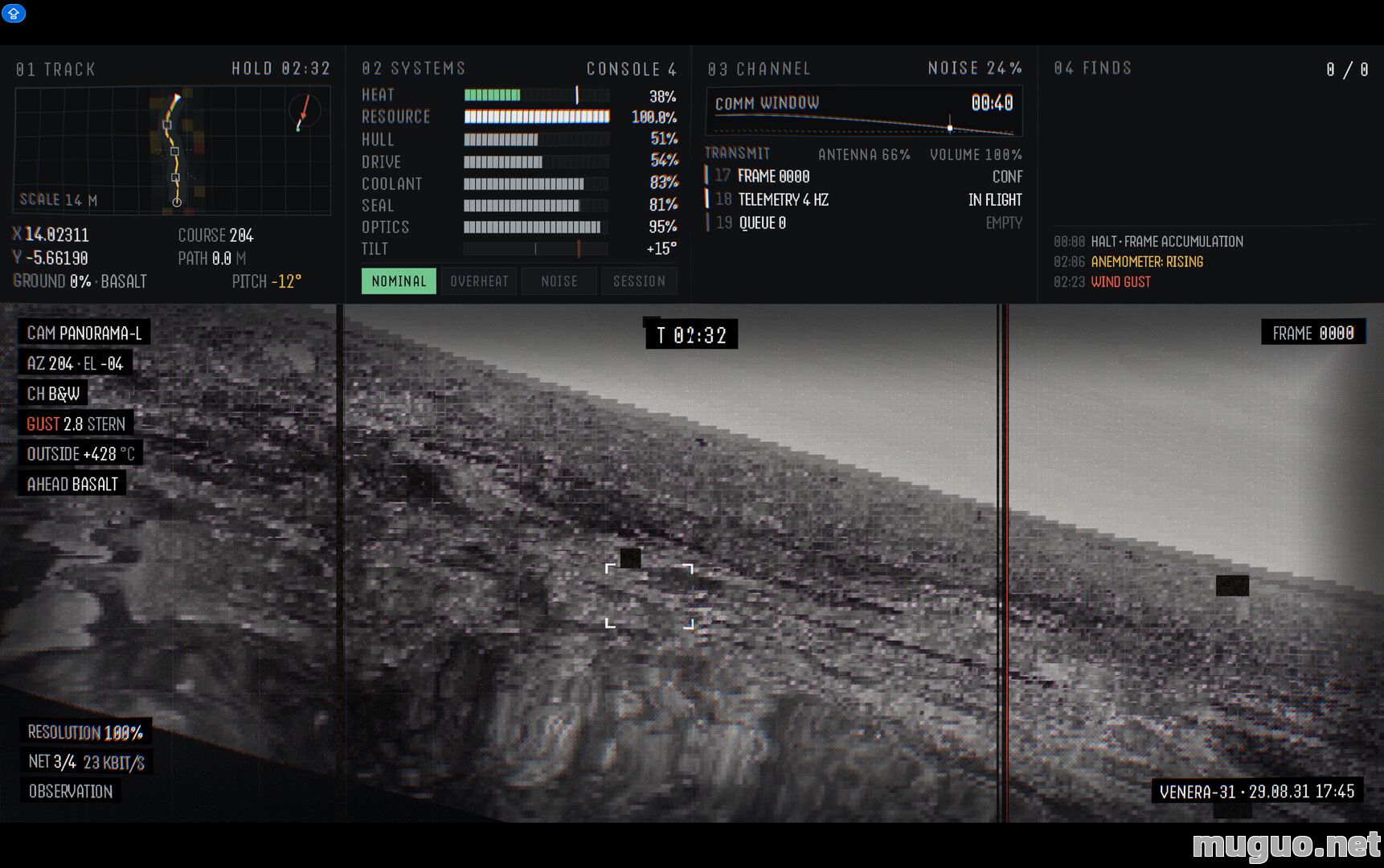Image resolution: width=1384 pixels, height=868 pixels.
Task: Click the compass dial in the track map
Action: (304, 112)
